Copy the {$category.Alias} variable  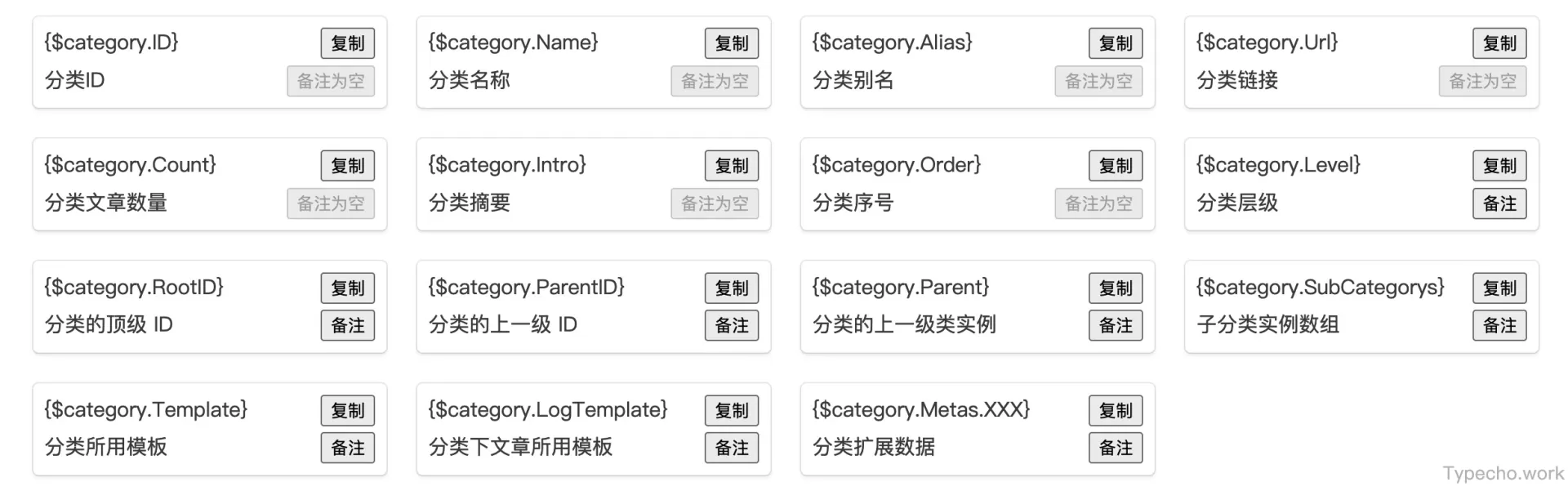pyautogui.click(x=1115, y=43)
